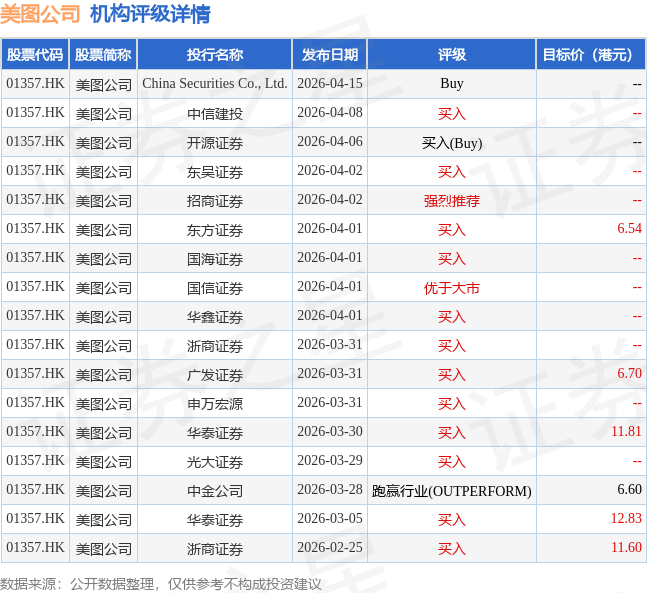Image resolution: width=647 pixels, height=593 pixels.
Task: Click the date 2026-02-25
Action: 330,547
